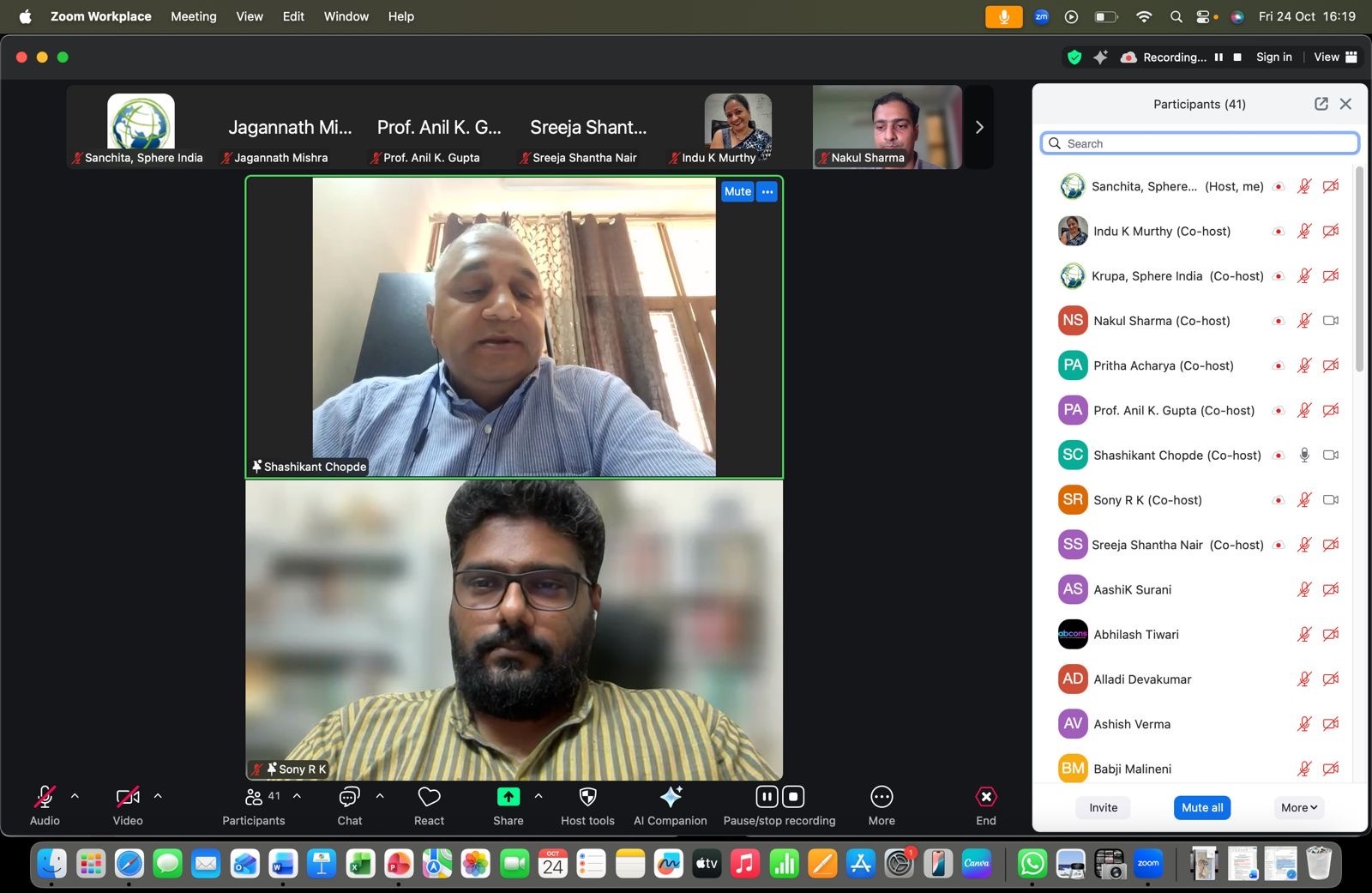Pop out the Participants panel
Viewport: 1372px width, 893px height.
[x=1321, y=104]
